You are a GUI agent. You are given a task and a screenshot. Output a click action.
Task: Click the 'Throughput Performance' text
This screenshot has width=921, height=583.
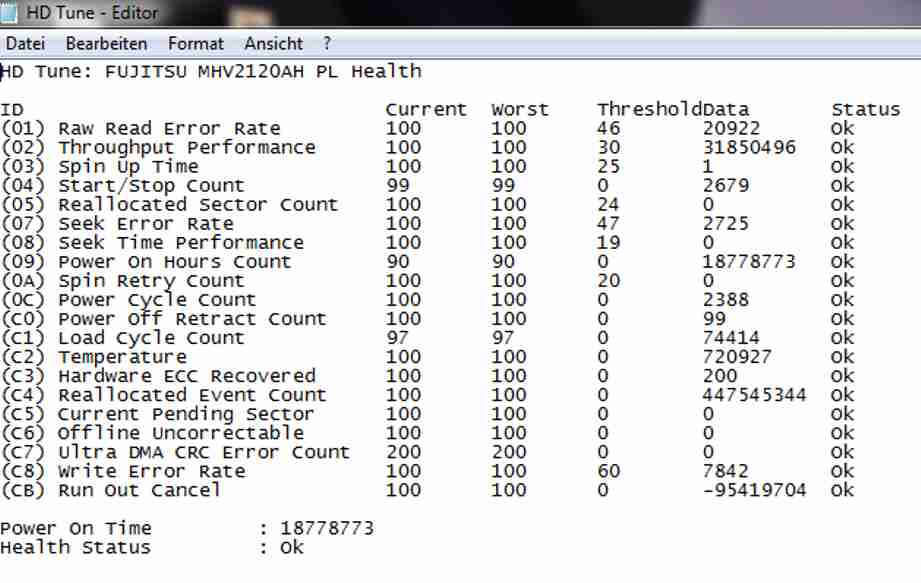point(187,147)
